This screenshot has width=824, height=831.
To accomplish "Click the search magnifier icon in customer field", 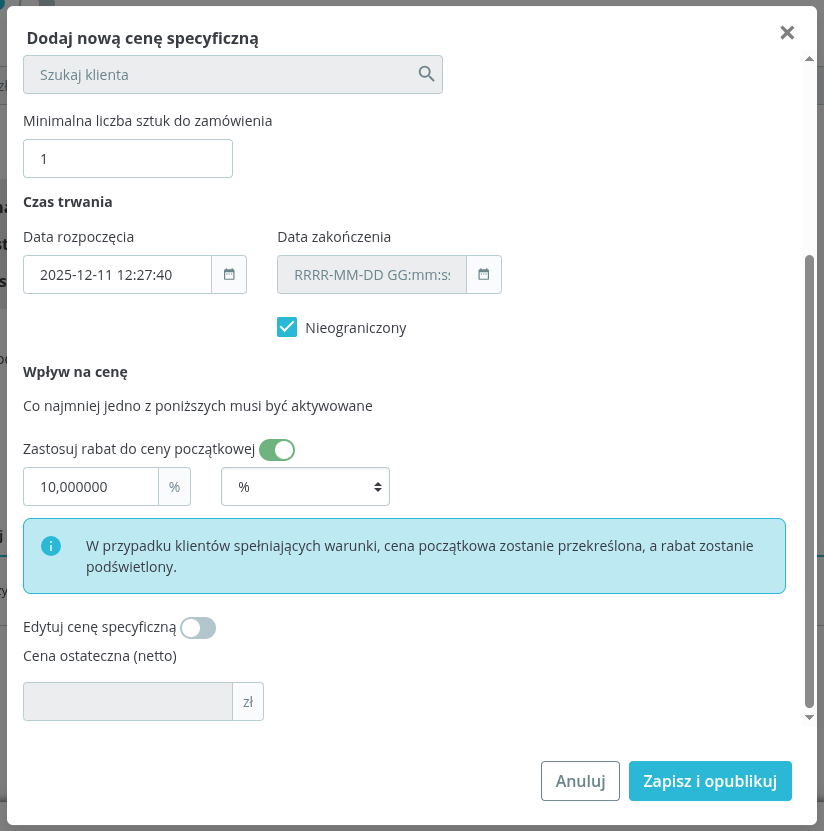I will click(x=426, y=74).
